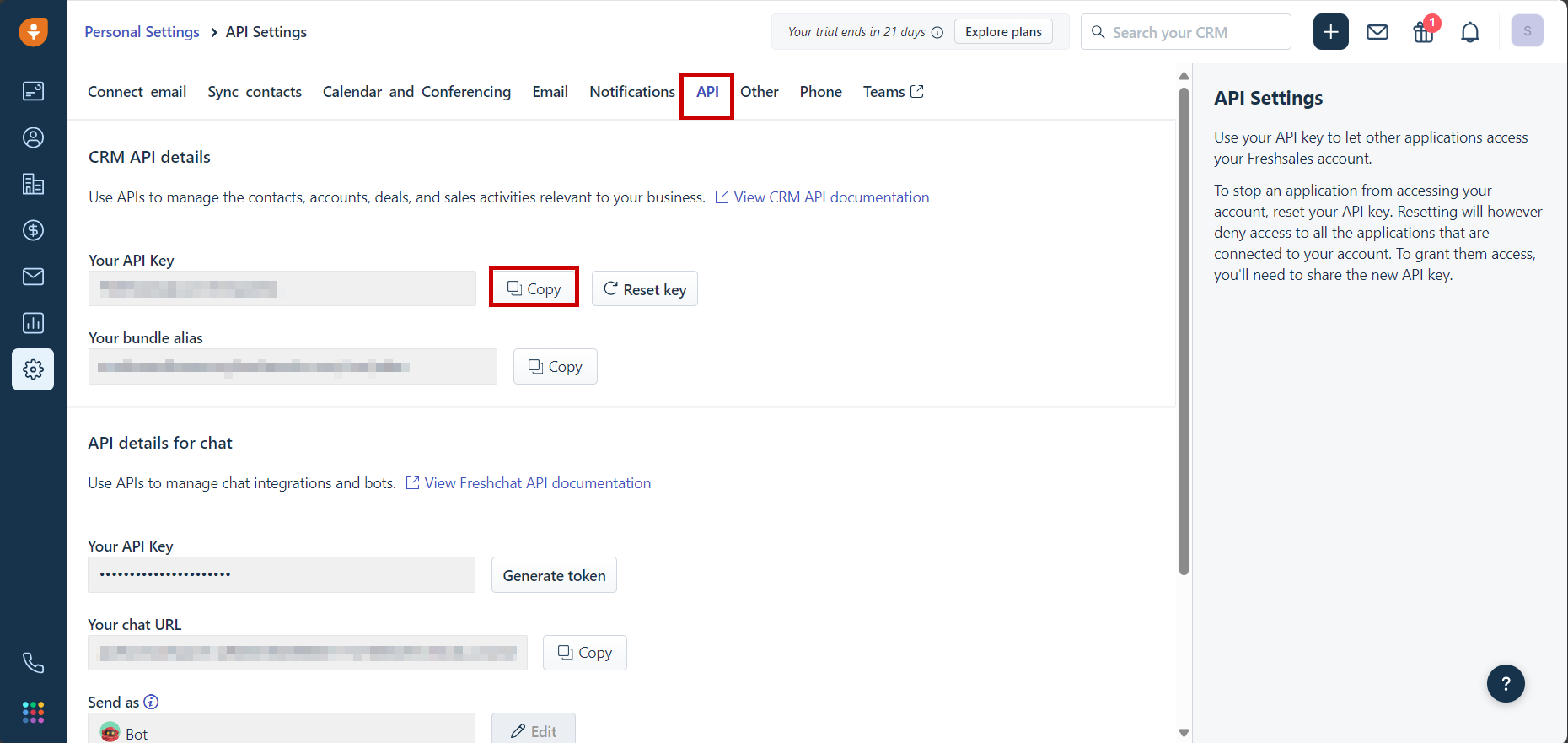Click the Edit button for Send as
Image resolution: width=1568 pixels, height=743 pixels.
534,730
